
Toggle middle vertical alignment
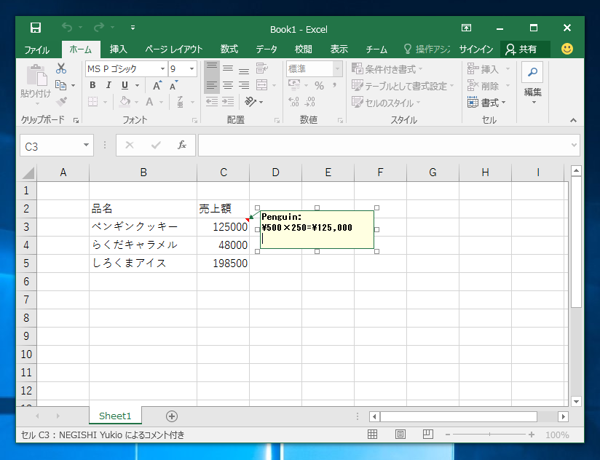(228, 69)
